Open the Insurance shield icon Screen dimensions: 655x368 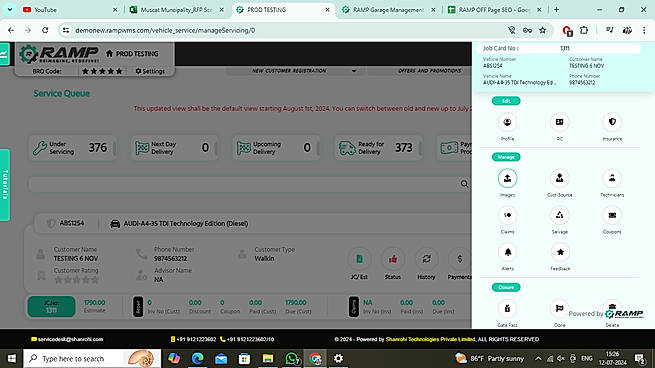(x=612, y=122)
